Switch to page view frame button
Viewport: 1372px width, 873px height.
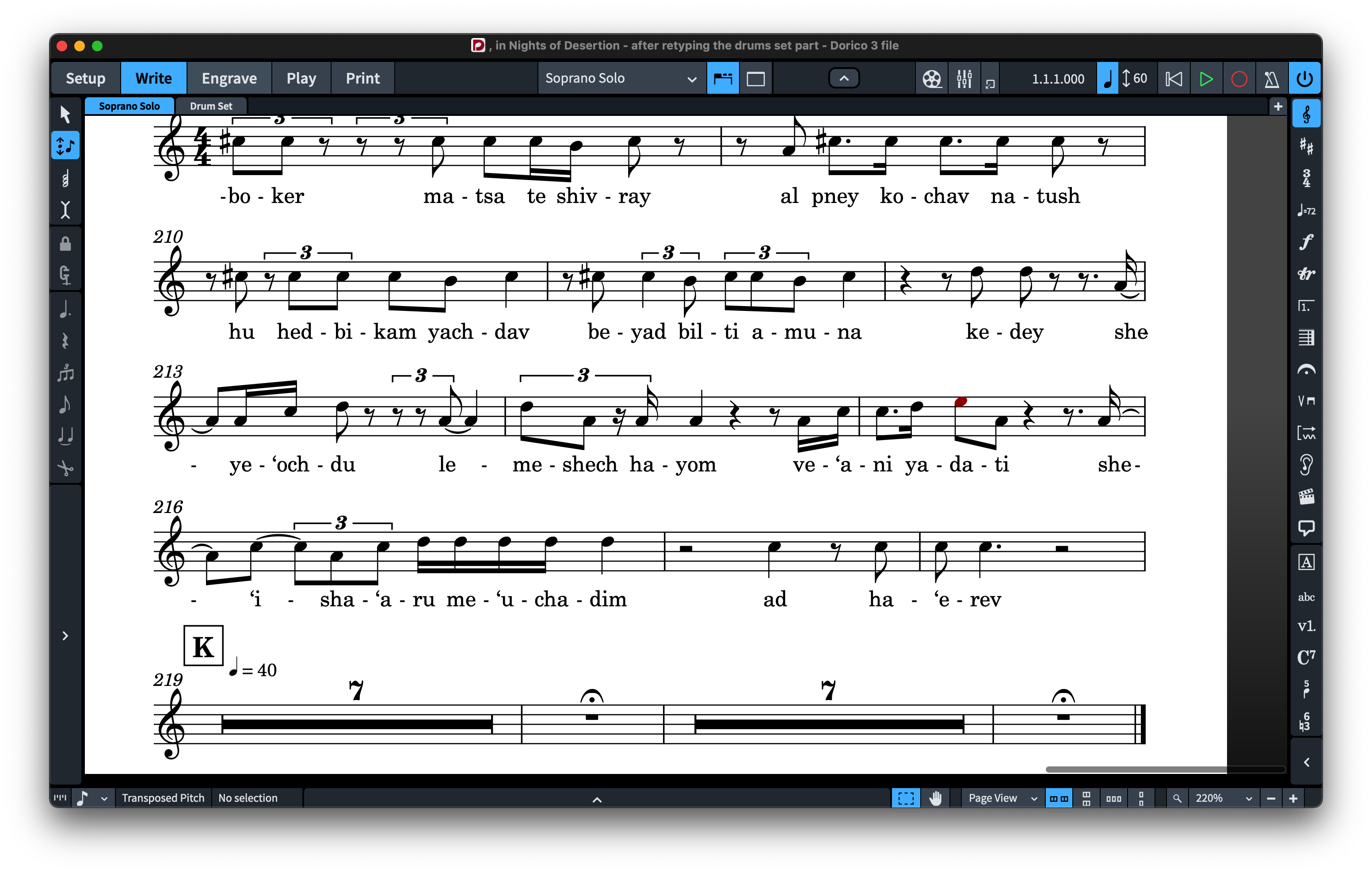pyautogui.click(x=755, y=78)
